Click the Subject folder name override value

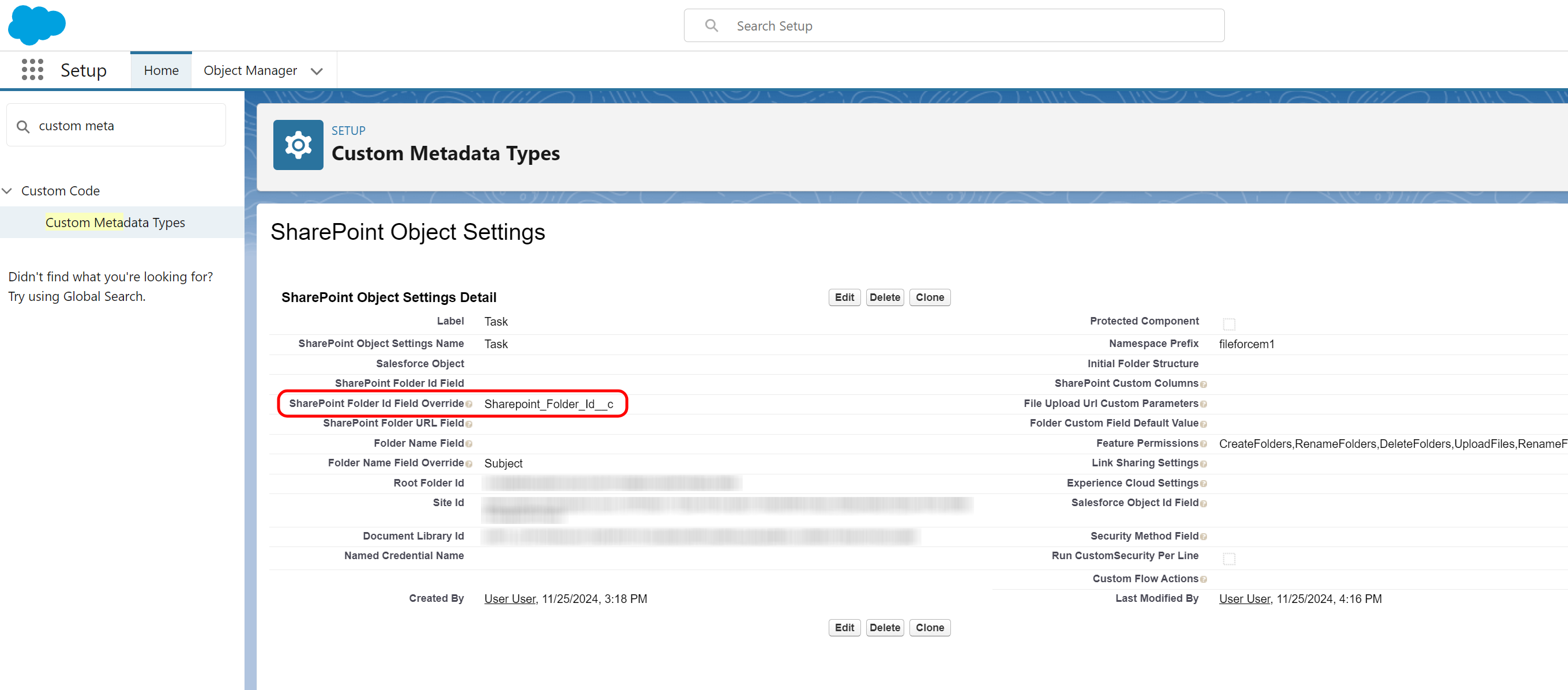503,463
